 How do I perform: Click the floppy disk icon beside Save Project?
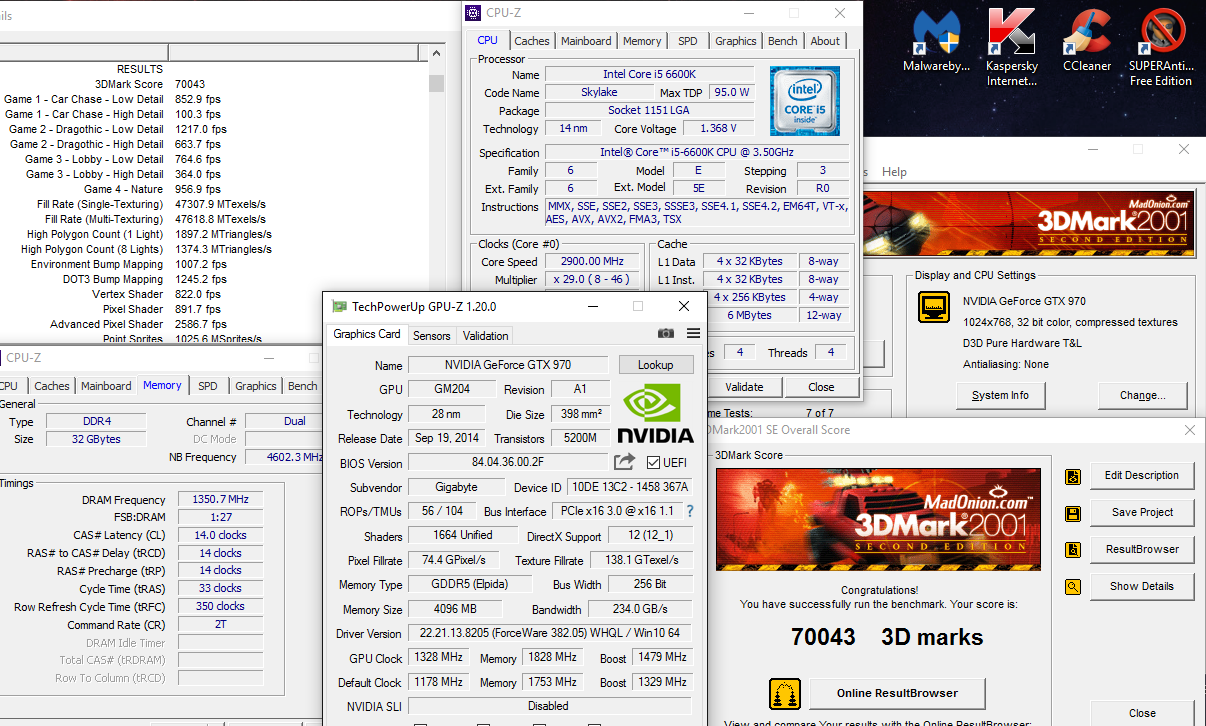coord(1072,513)
